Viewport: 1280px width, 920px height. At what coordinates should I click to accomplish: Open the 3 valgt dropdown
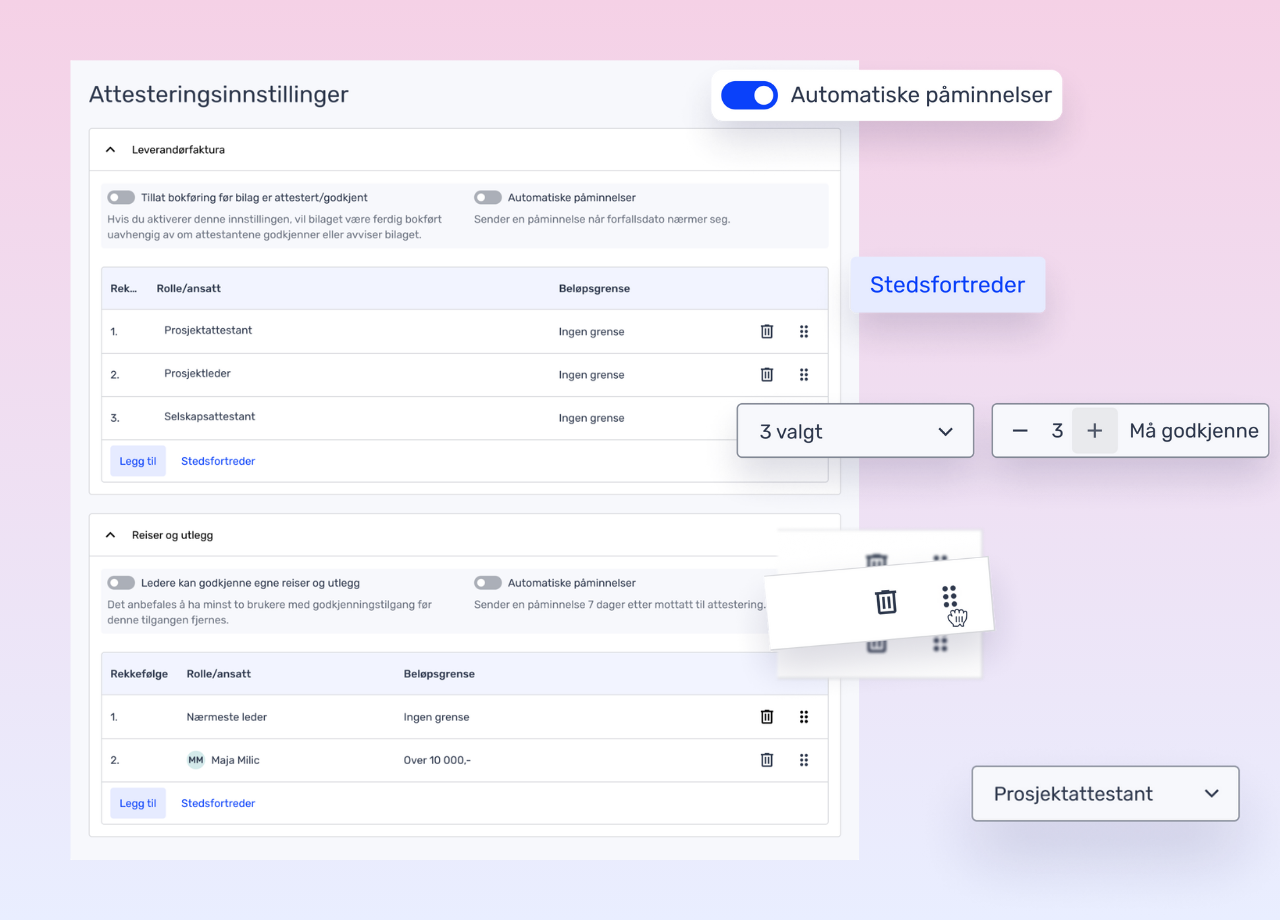coord(855,431)
